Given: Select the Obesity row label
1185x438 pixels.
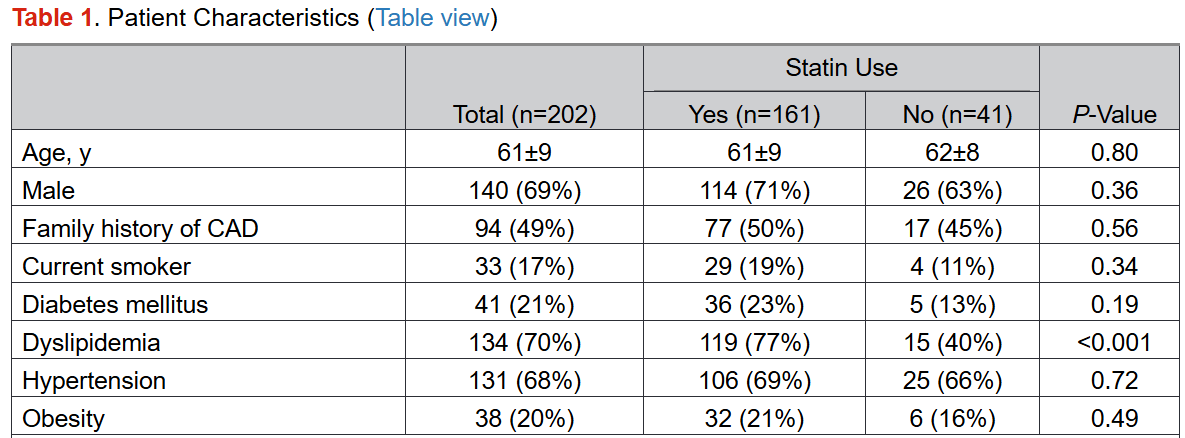Looking at the screenshot, I should [x=63, y=419].
